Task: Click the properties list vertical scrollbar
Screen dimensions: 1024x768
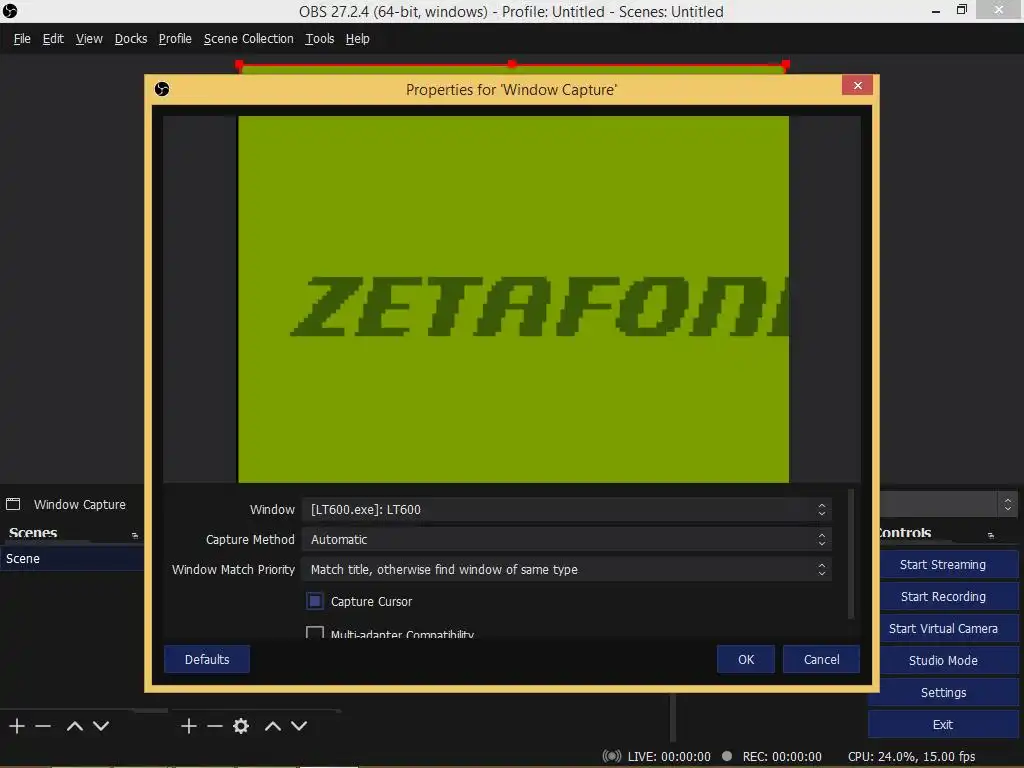Action: point(850,554)
